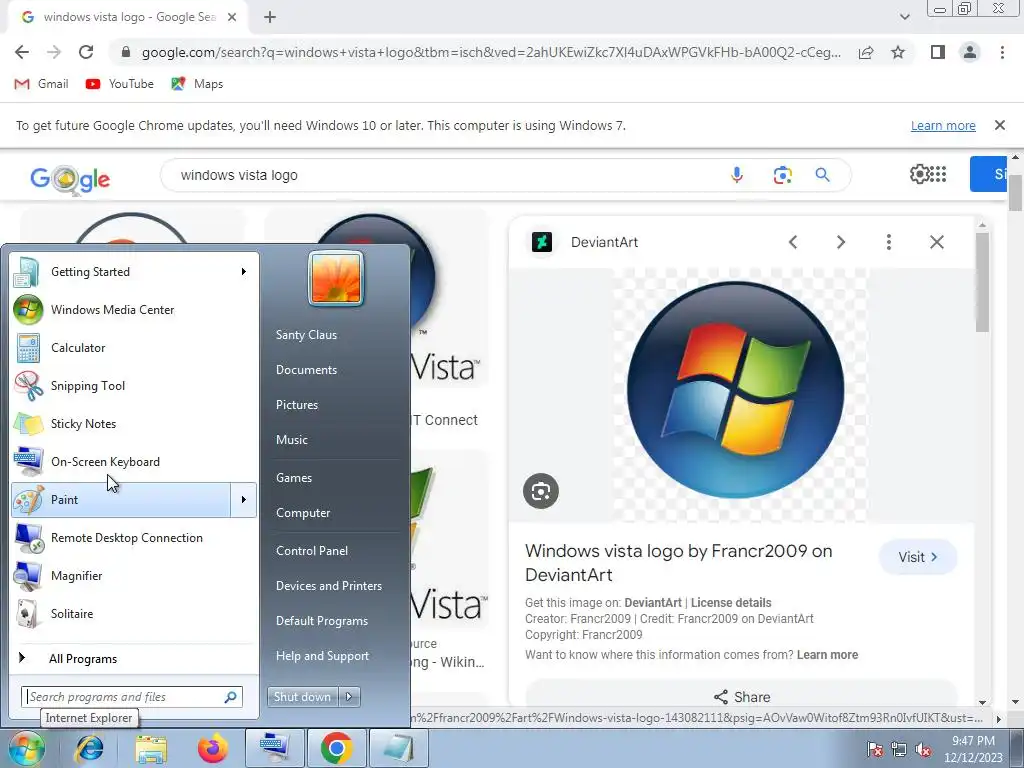This screenshot has width=1024, height=768.
Task: Click Learn more in update notice
Action: (x=943, y=125)
